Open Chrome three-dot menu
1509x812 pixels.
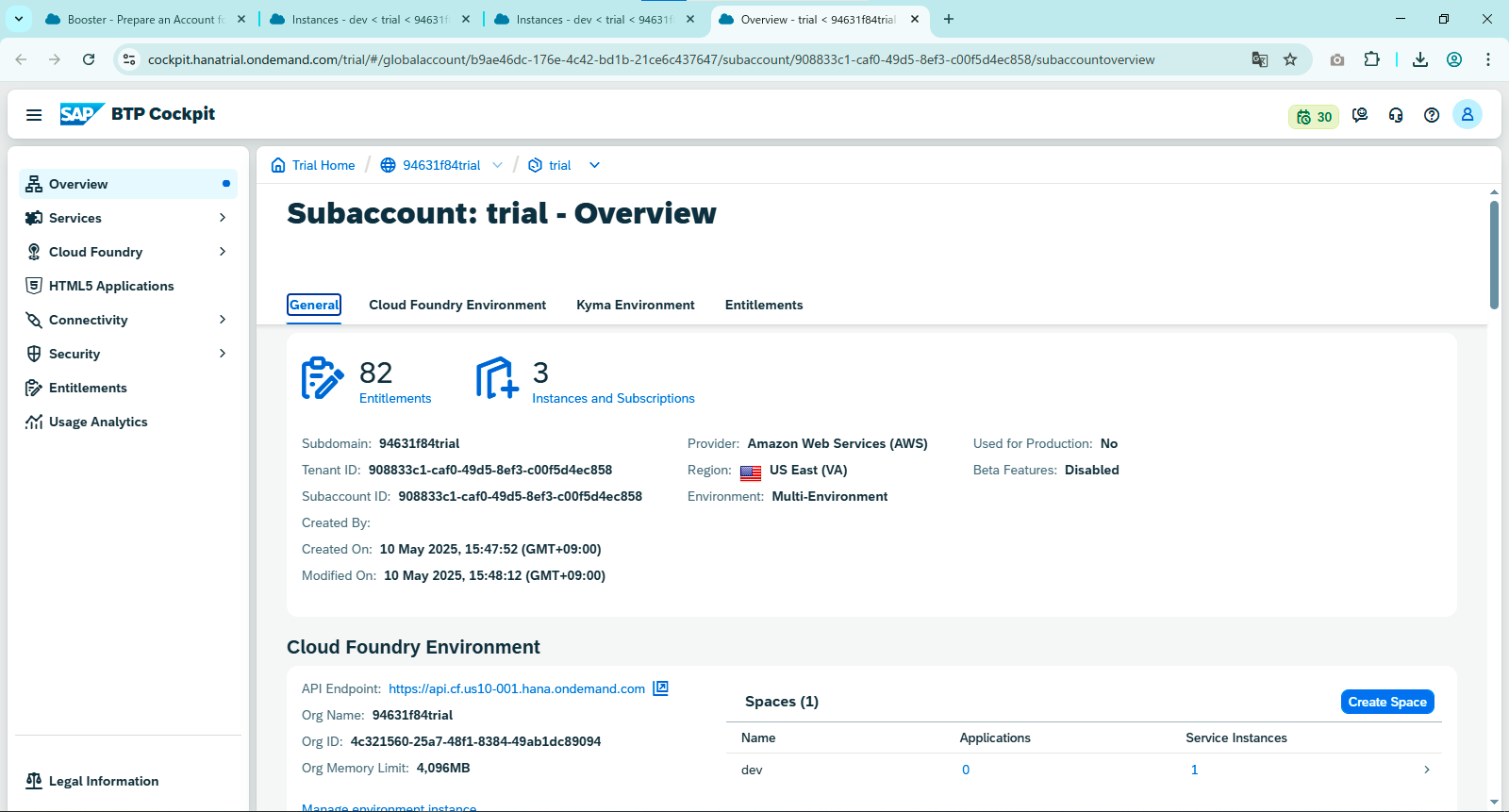[1488, 59]
